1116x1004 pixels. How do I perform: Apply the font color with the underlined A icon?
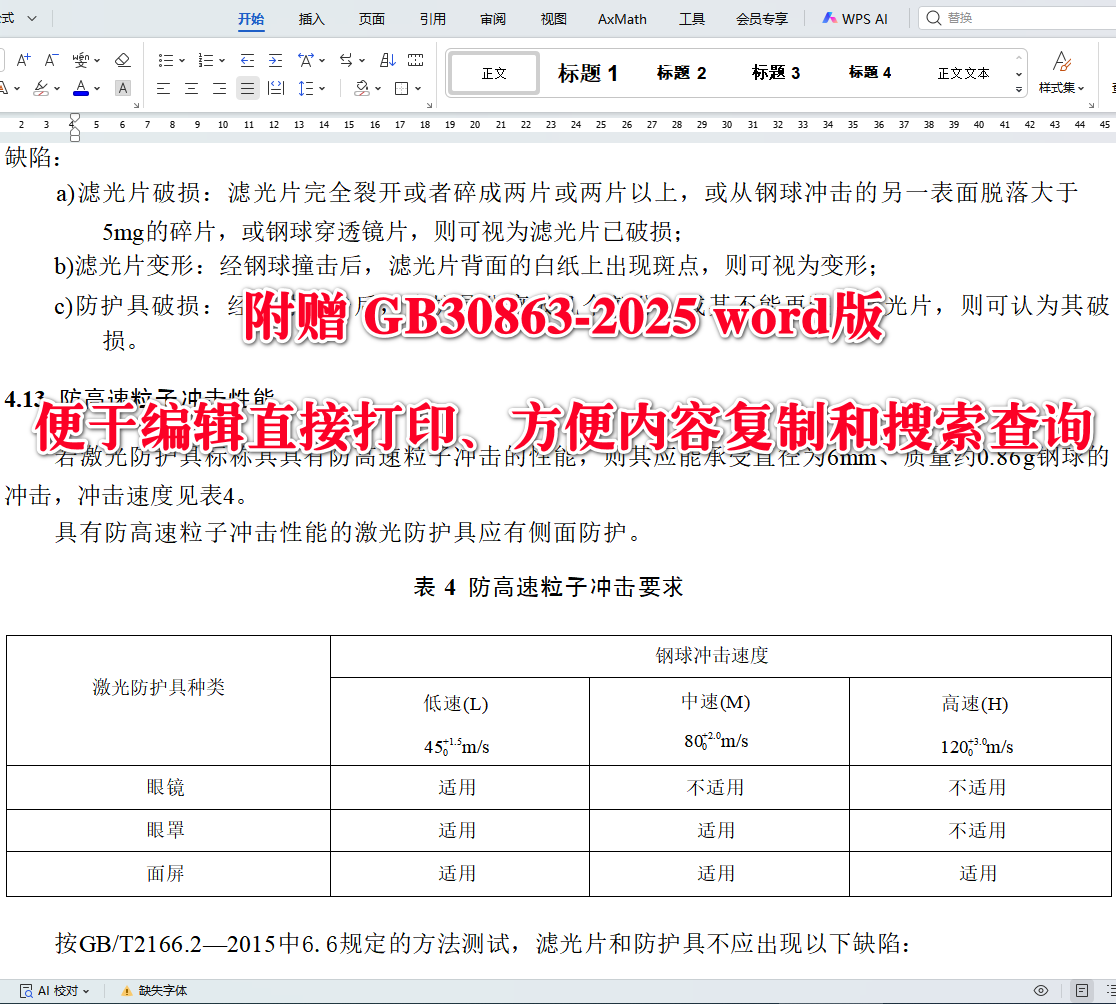[80, 88]
